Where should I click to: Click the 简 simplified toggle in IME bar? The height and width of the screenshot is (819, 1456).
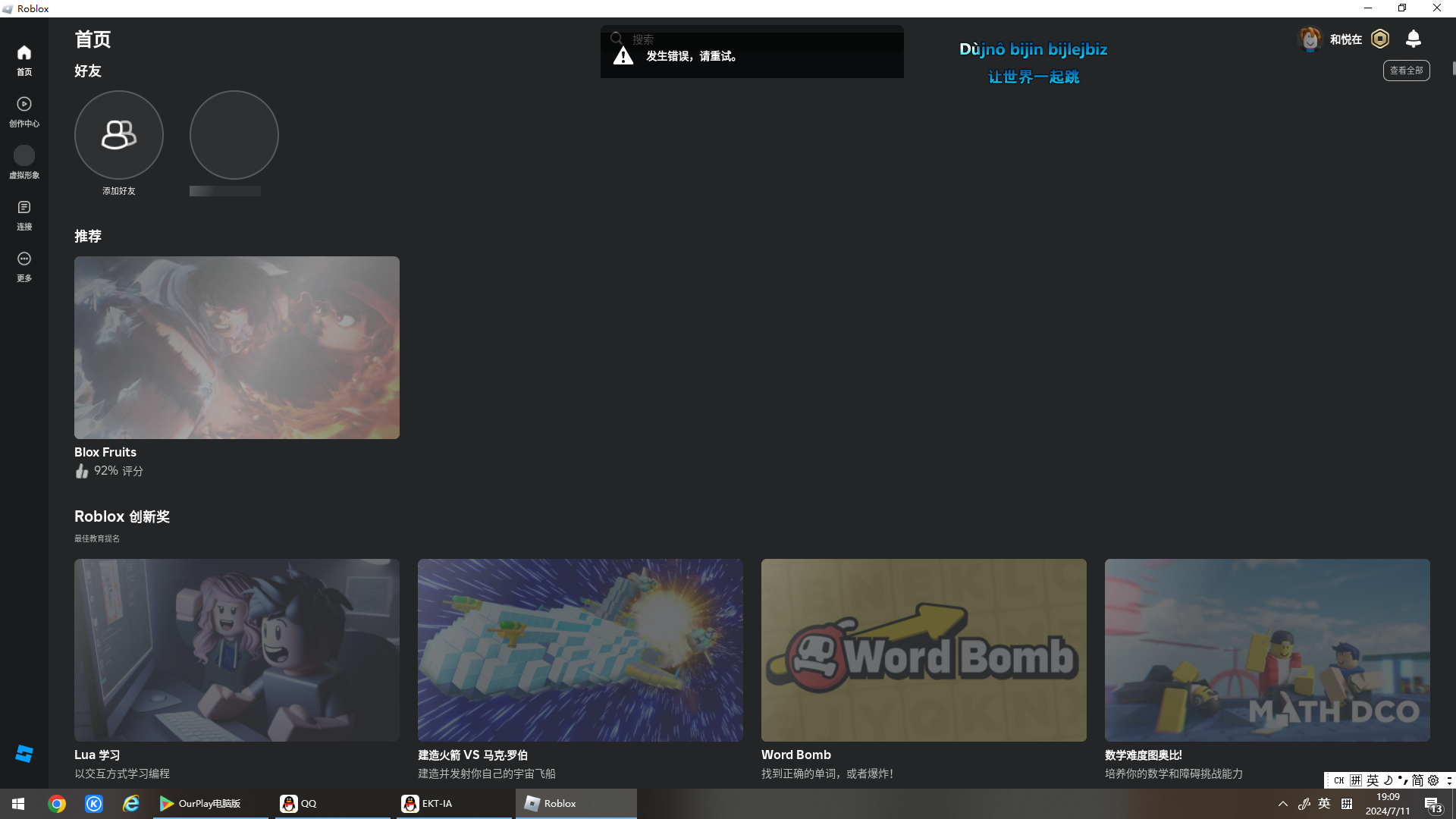(x=1417, y=780)
